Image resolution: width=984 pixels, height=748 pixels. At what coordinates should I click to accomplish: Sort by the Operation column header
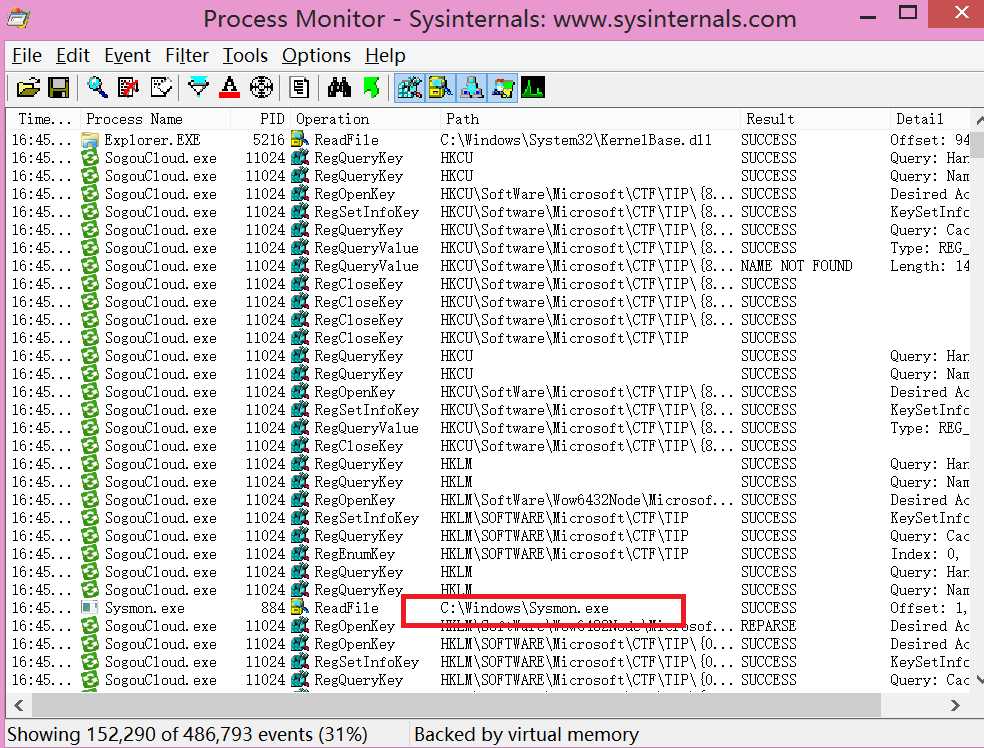(x=366, y=119)
